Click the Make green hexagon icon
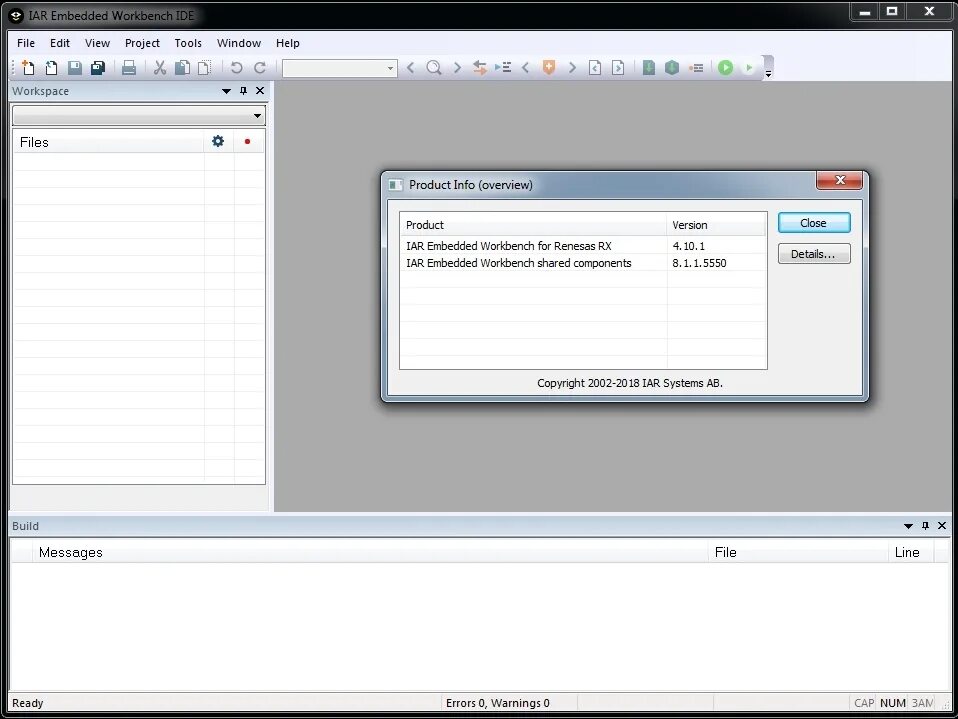 coord(672,68)
